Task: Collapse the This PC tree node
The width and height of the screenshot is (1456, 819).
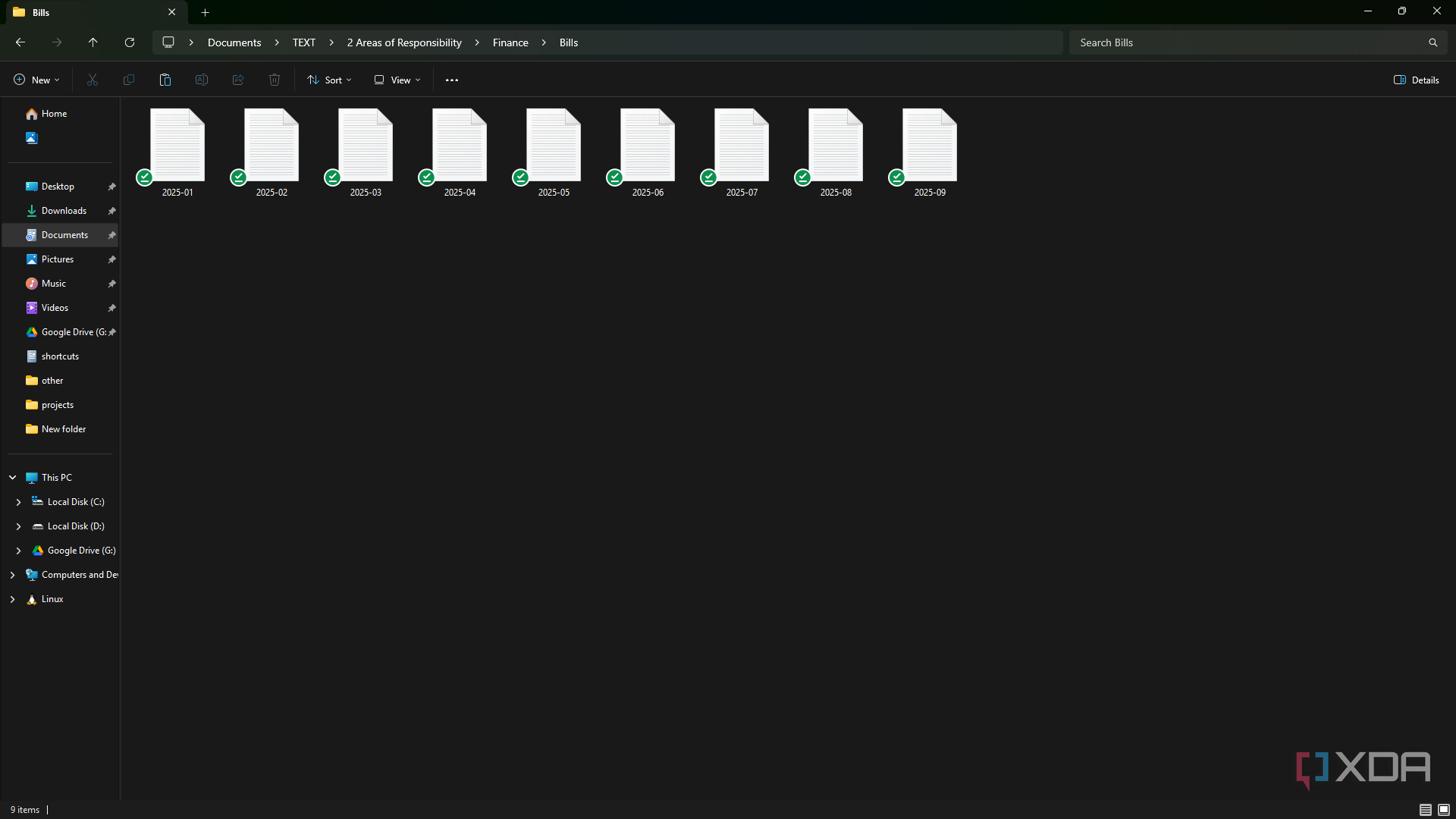Action: pyautogui.click(x=12, y=478)
